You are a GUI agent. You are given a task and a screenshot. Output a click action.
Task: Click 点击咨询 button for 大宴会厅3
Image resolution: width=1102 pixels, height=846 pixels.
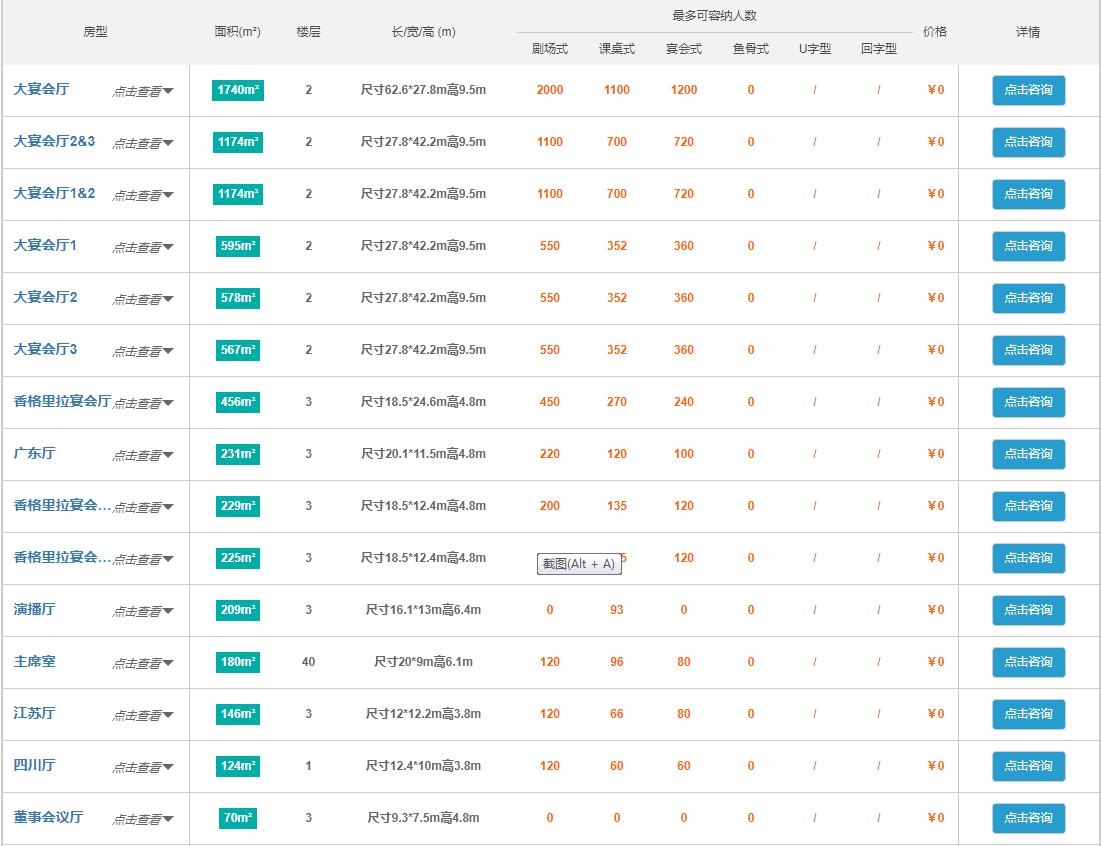[x=1028, y=350]
